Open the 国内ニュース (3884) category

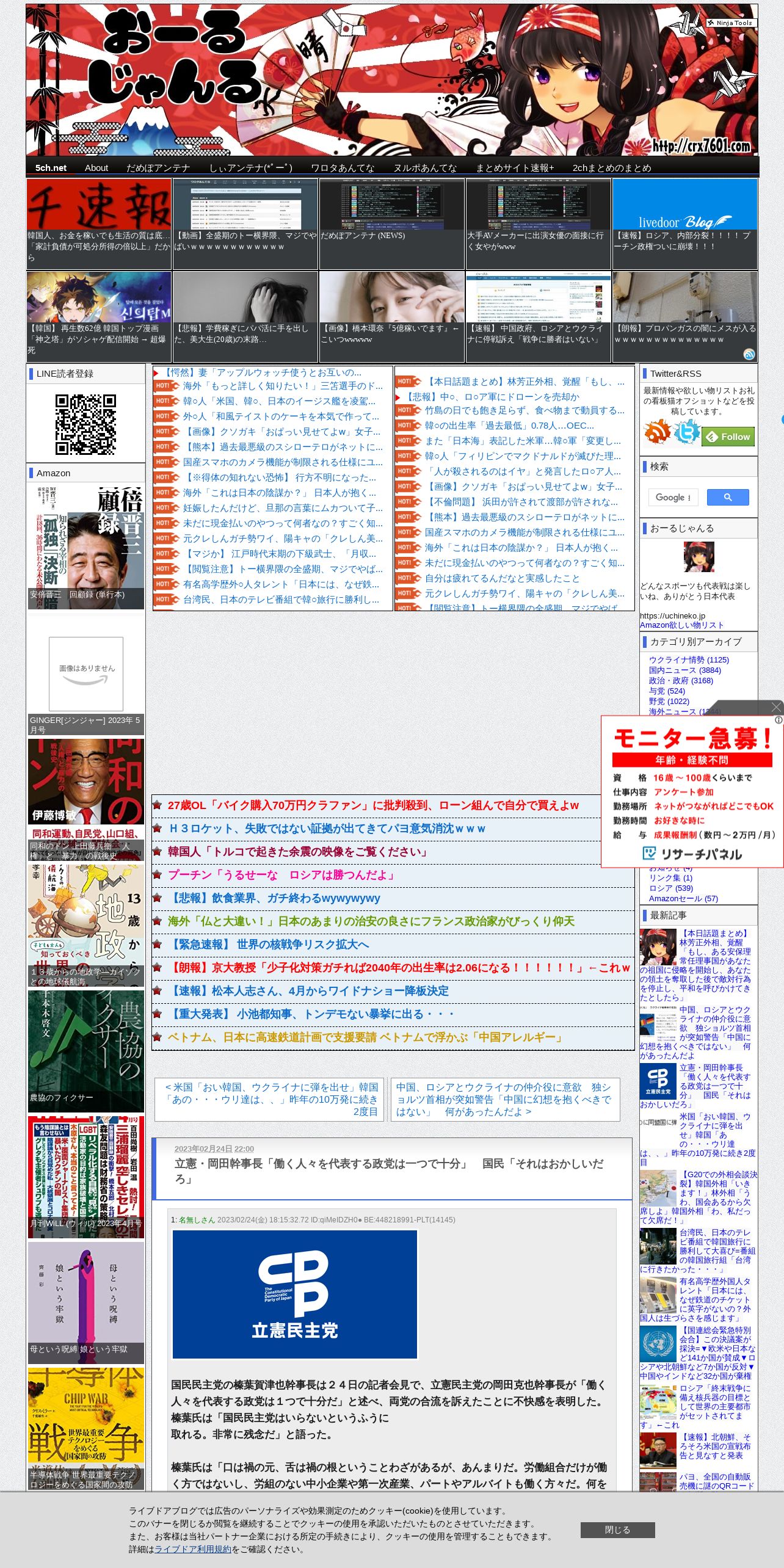pyautogui.click(x=684, y=670)
